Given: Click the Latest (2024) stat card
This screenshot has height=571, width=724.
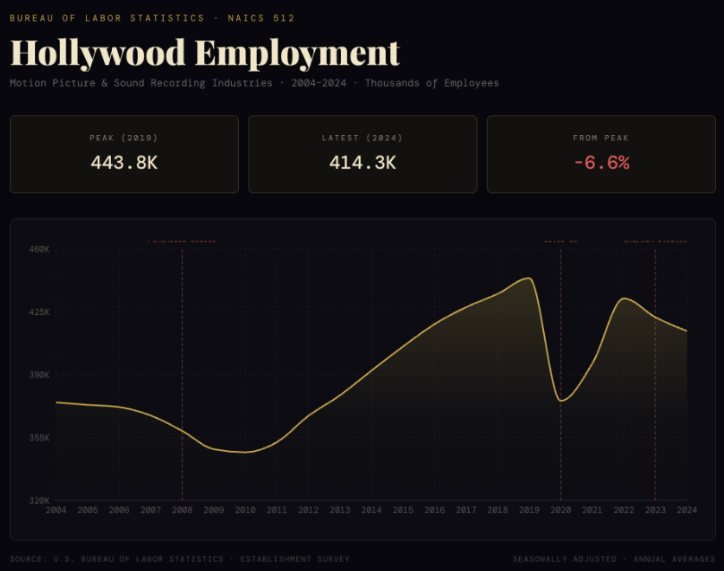Looking at the screenshot, I should (x=362, y=153).
